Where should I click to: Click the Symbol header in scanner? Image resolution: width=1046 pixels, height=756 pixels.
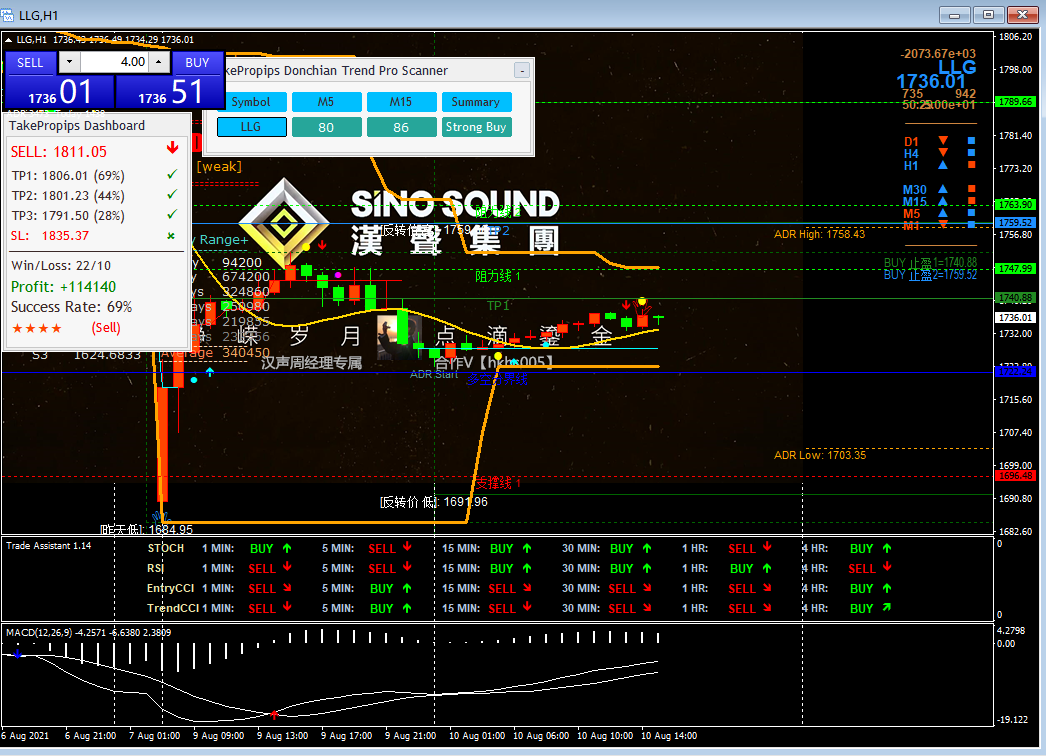click(251, 102)
